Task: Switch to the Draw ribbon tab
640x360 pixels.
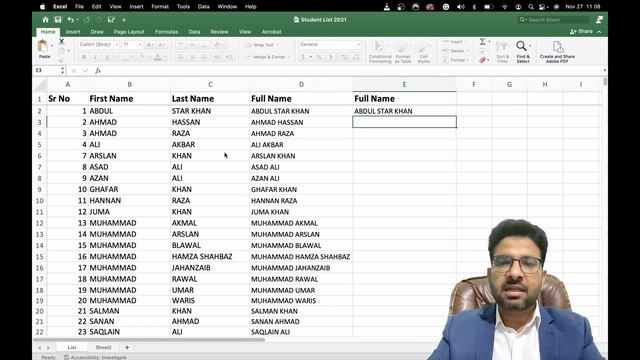Action: pyautogui.click(x=97, y=32)
